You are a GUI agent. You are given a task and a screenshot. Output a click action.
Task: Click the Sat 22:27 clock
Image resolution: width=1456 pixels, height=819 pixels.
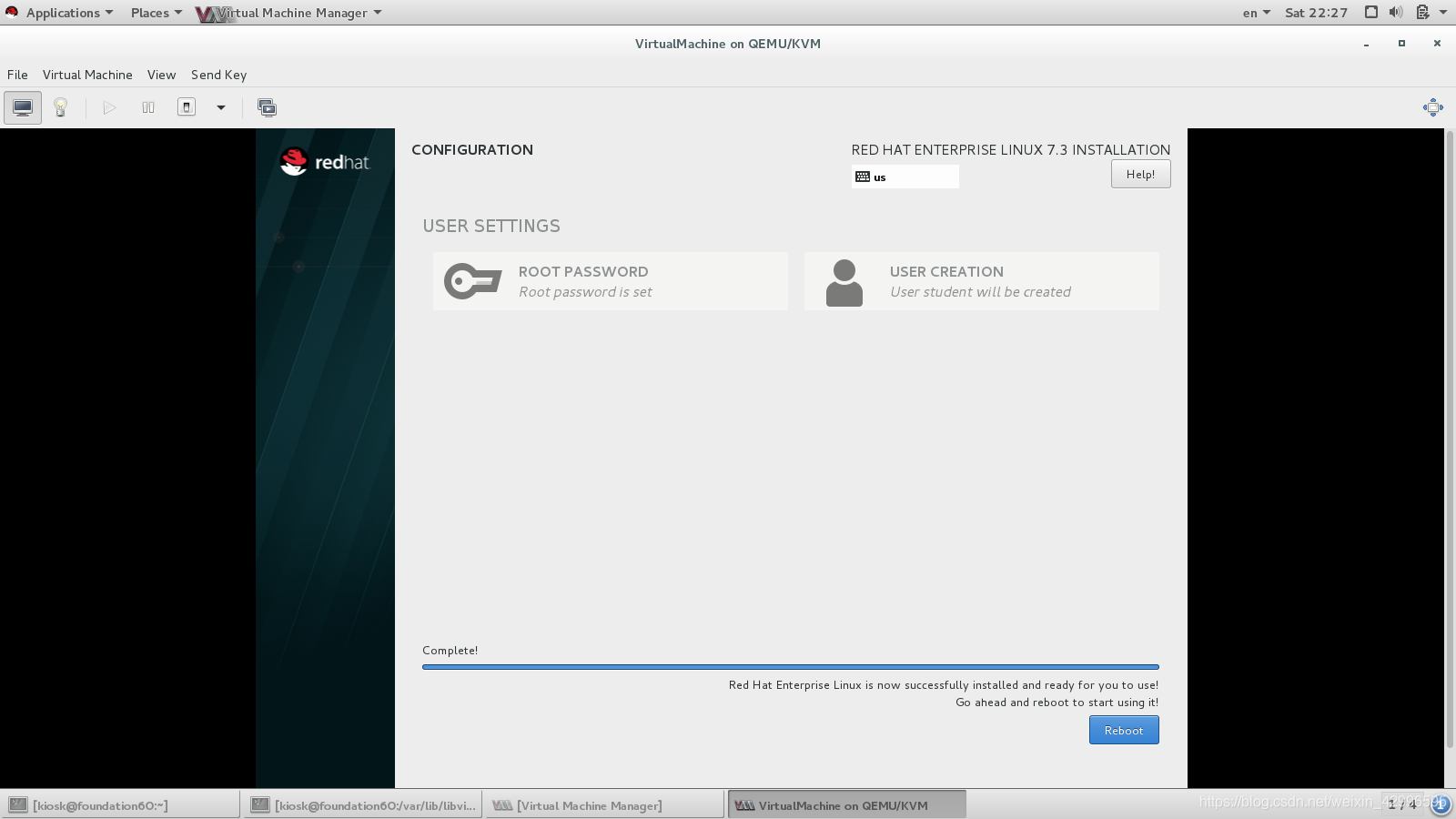click(x=1316, y=13)
